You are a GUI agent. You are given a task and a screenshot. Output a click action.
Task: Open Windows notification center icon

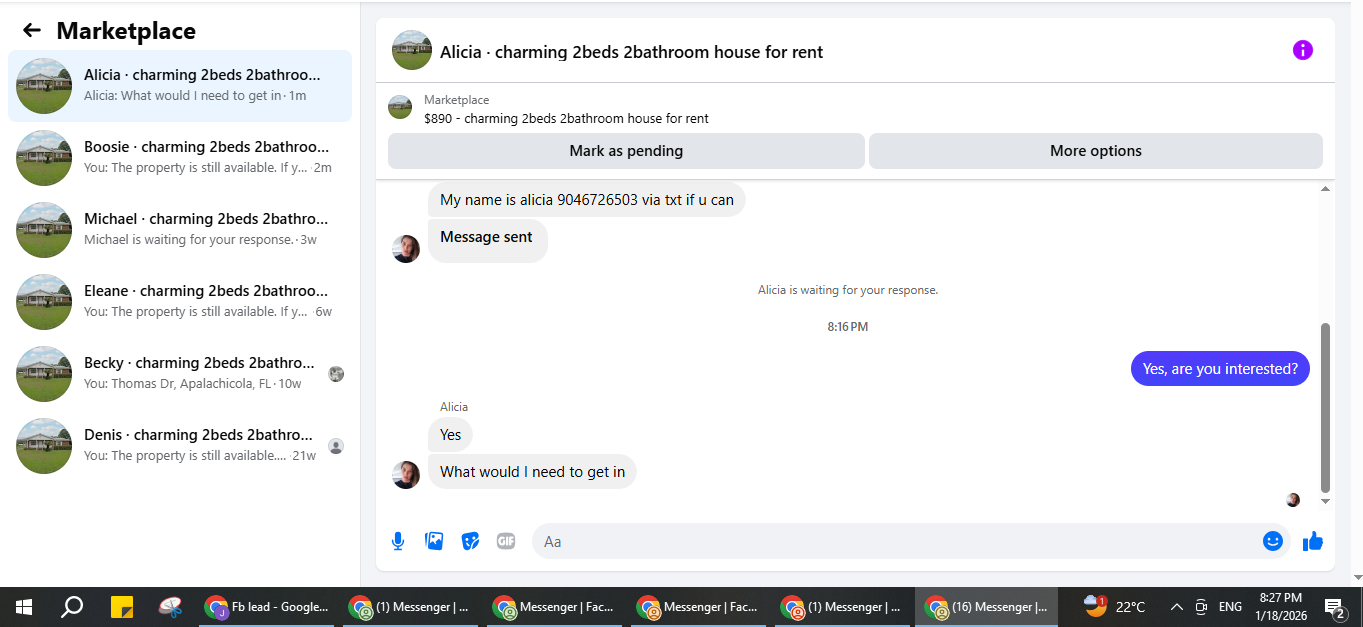pos(1334,607)
